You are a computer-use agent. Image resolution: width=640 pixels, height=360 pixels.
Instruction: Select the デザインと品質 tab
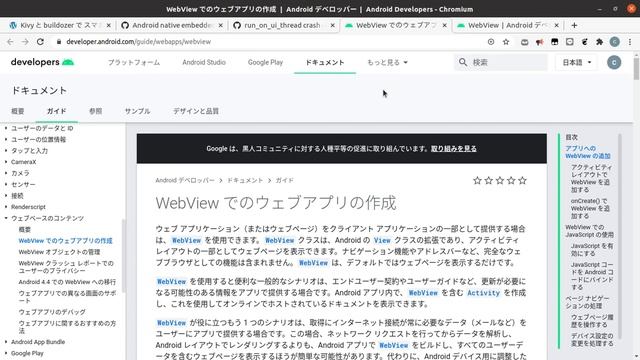[x=196, y=111]
